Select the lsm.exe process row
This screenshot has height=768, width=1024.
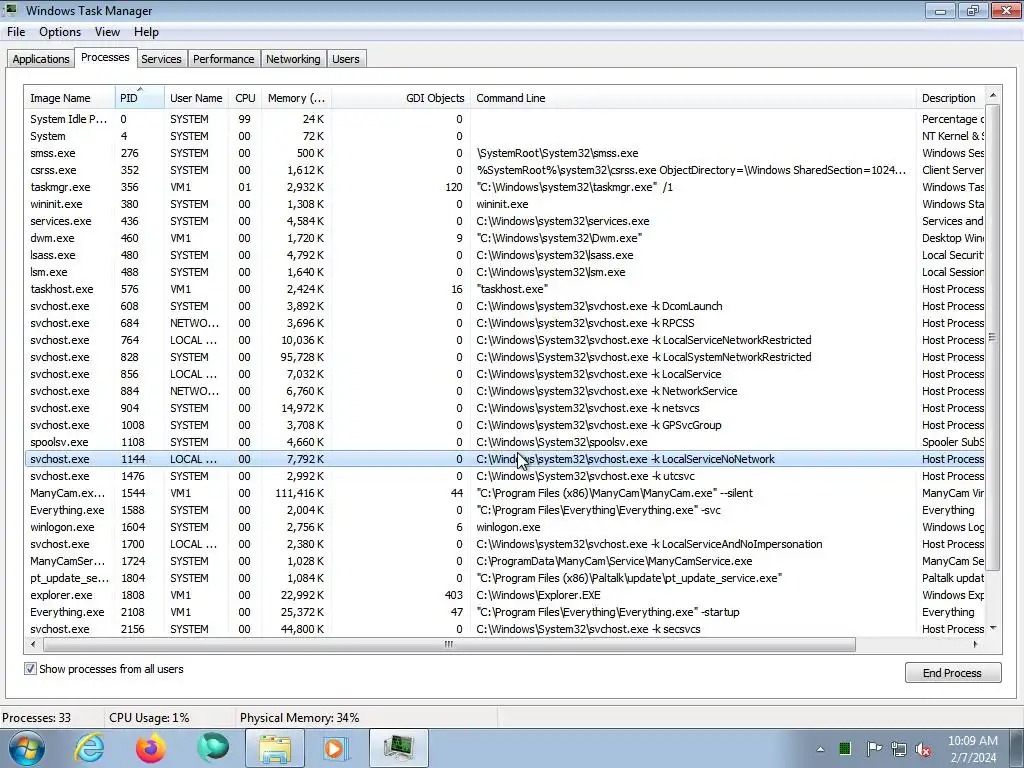click(505, 272)
